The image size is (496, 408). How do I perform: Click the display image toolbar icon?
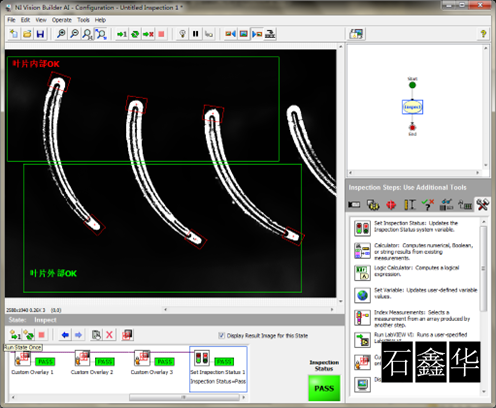pos(244,34)
